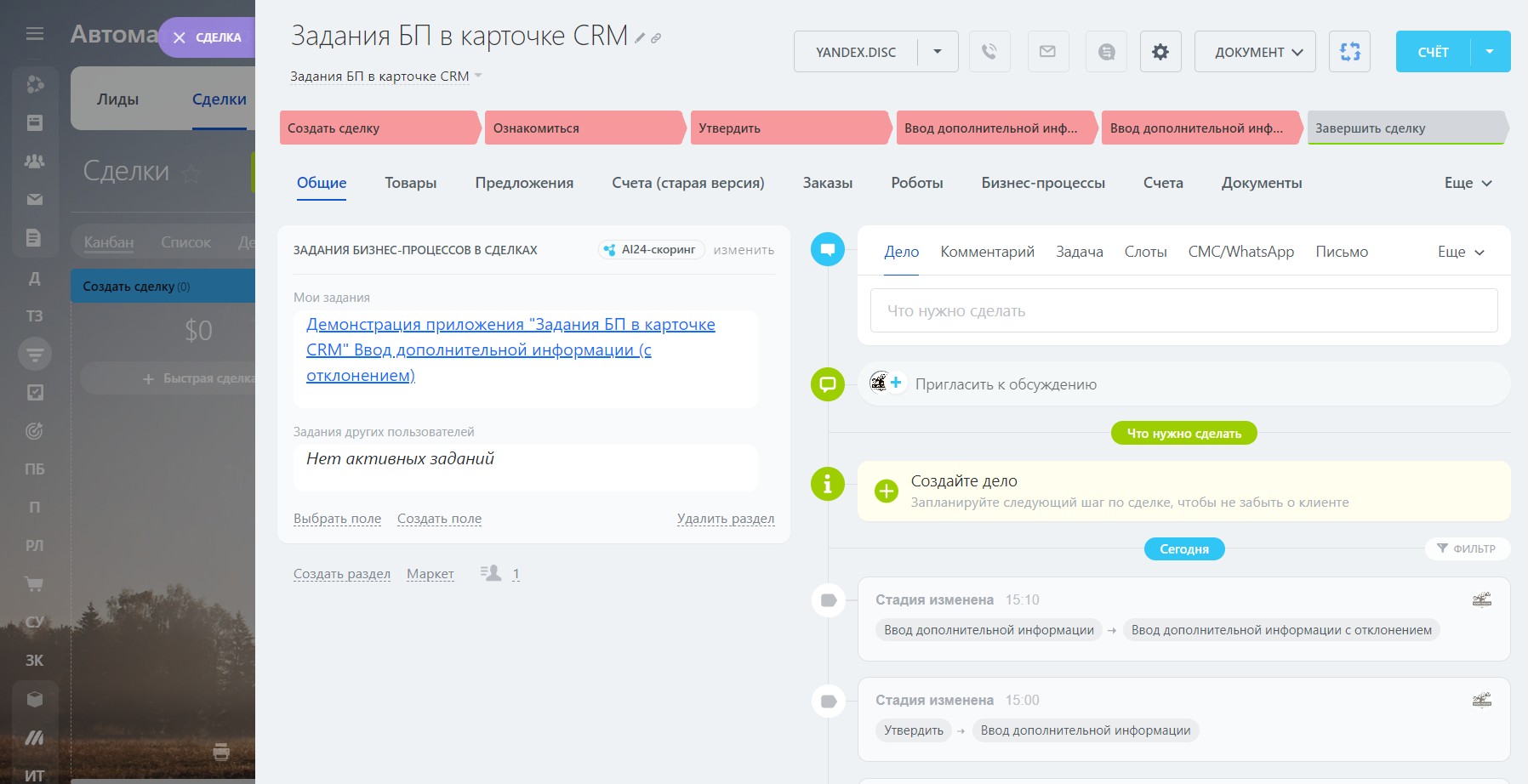1528x784 pixels.
Task: Open settings gear icon in deal header
Action: (1160, 52)
